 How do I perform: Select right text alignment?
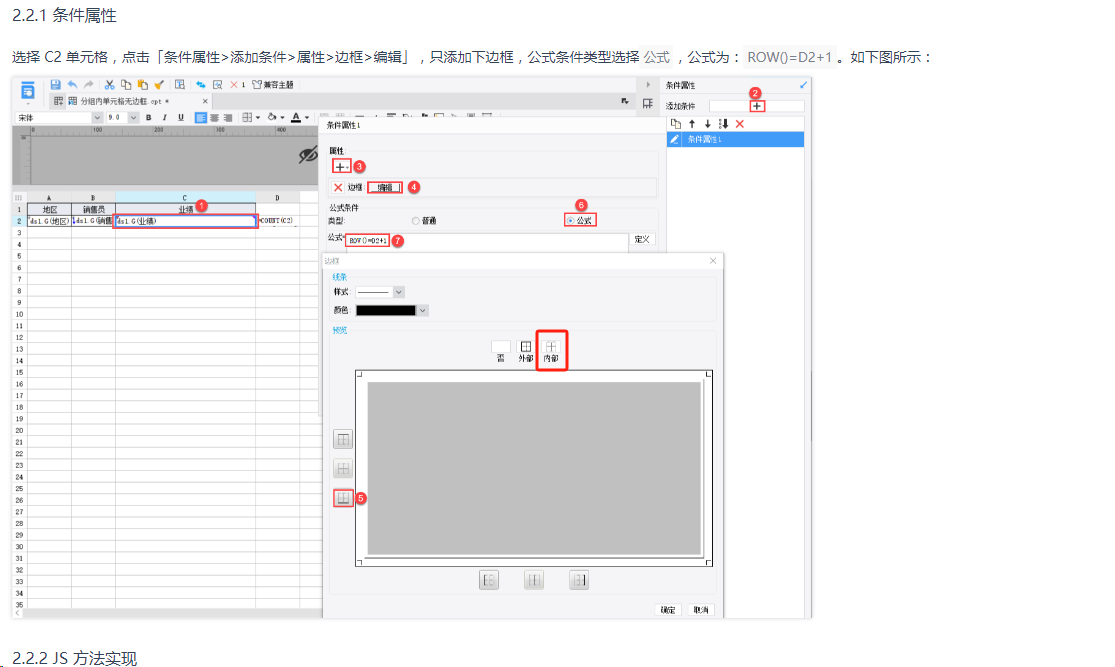[x=228, y=117]
